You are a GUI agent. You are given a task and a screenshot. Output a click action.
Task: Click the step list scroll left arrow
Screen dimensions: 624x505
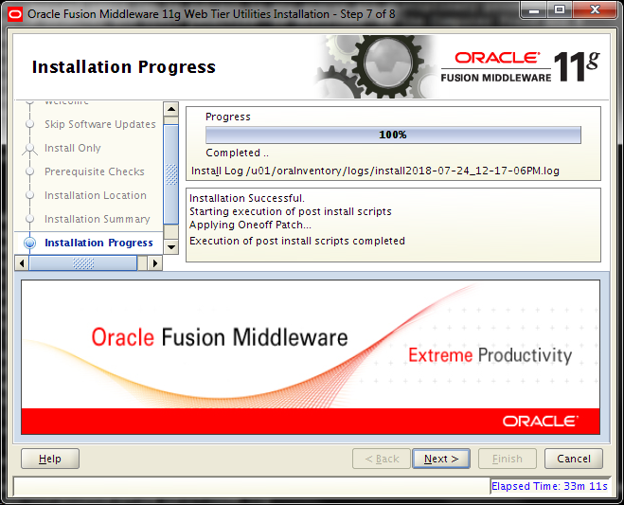point(21,263)
